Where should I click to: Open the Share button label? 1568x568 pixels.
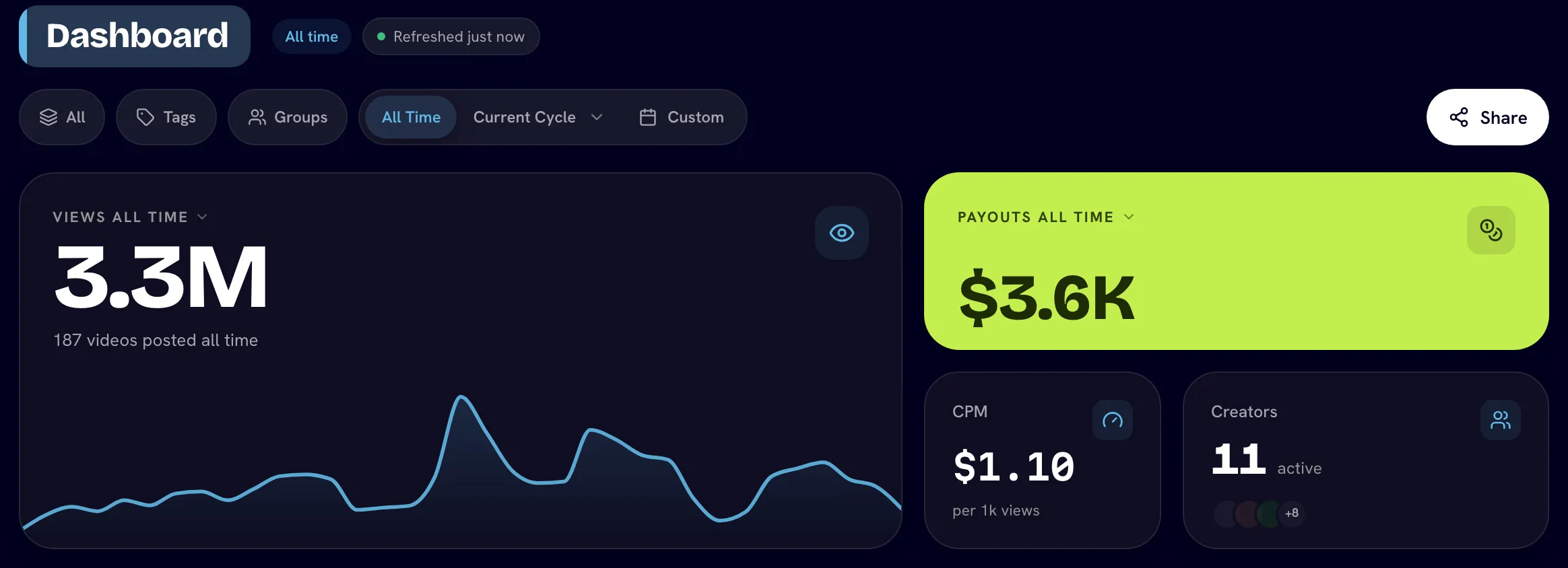tap(1503, 118)
